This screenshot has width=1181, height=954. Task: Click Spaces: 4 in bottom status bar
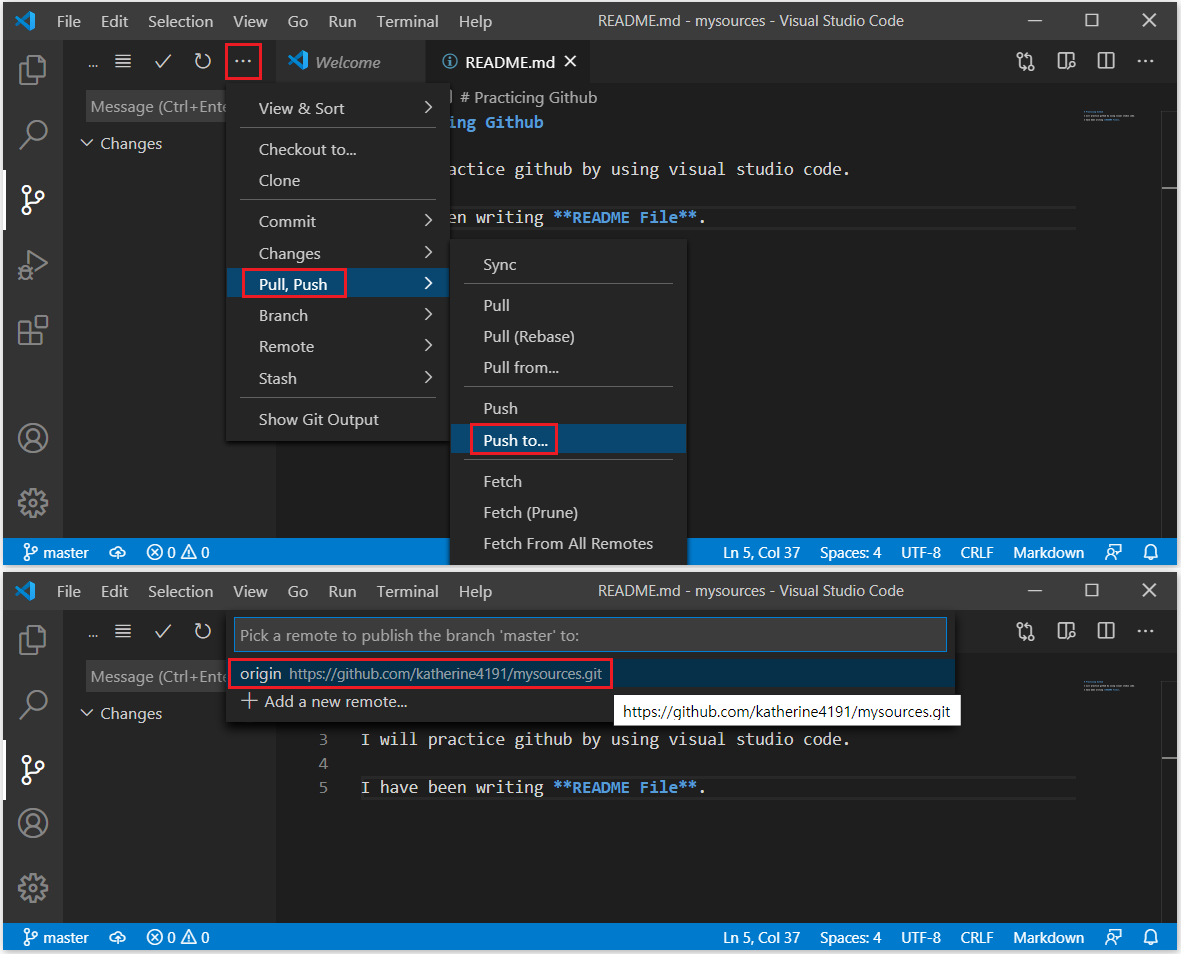click(850, 937)
